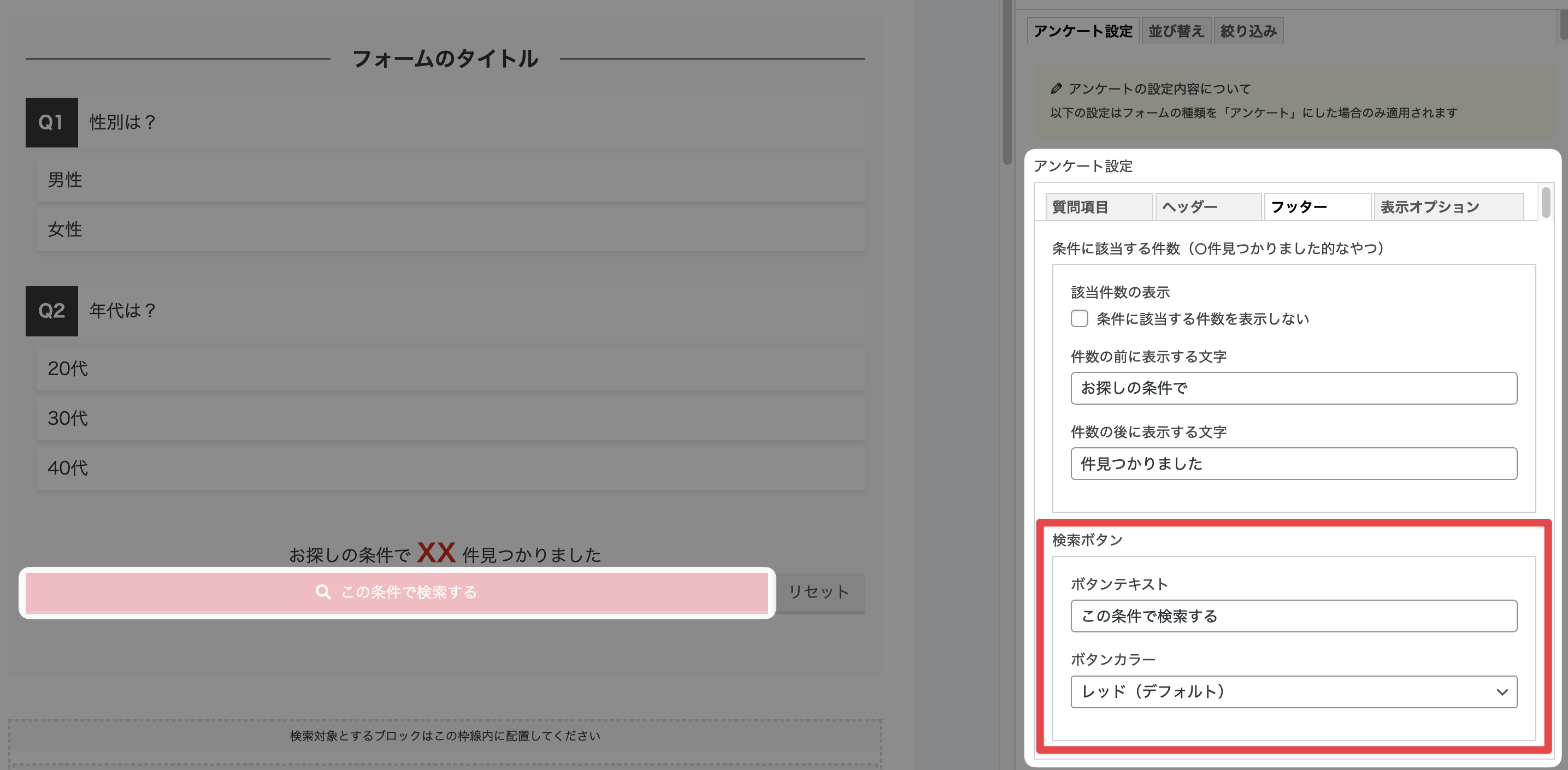Switch to 並び替え tab

pyautogui.click(x=1176, y=31)
